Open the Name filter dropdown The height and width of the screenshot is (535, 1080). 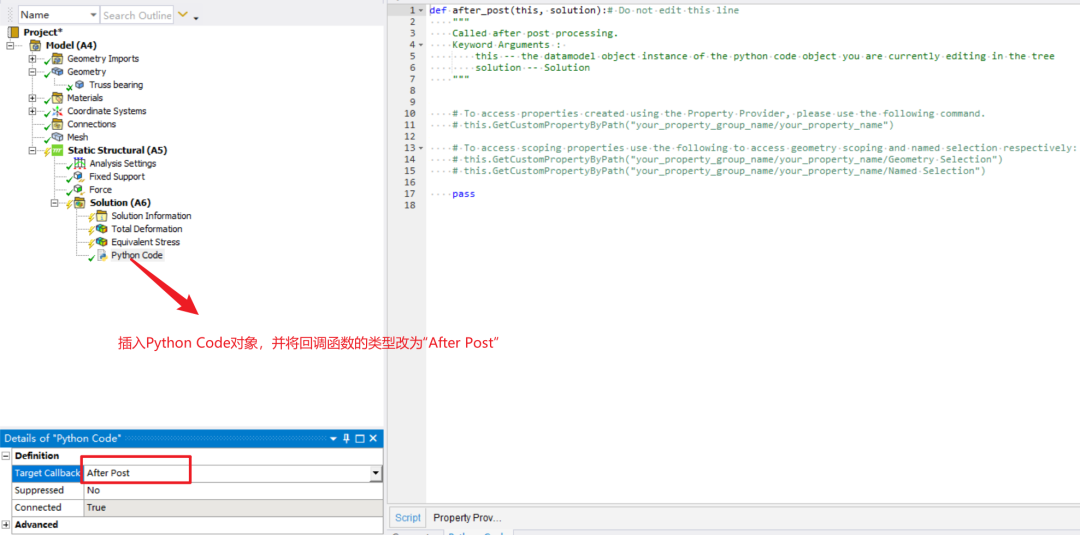point(94,15)
